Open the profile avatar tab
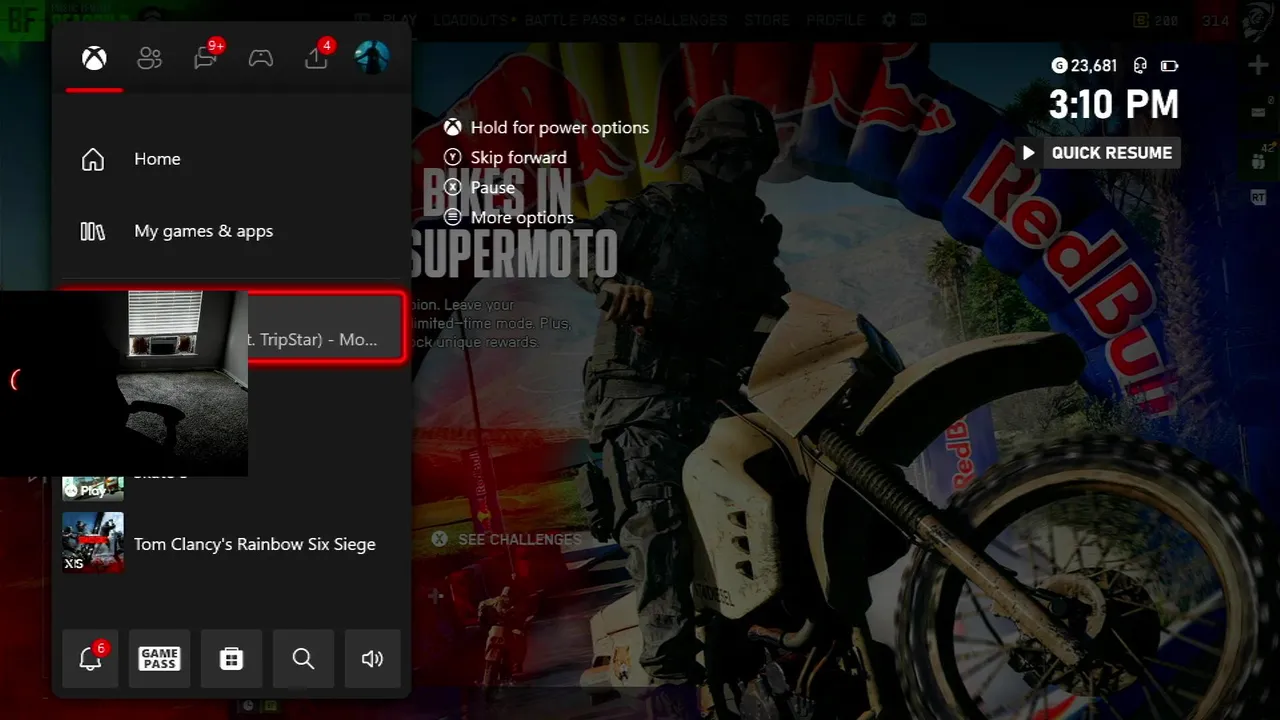Screen dimensions: 1280x720 pos(372,57)
